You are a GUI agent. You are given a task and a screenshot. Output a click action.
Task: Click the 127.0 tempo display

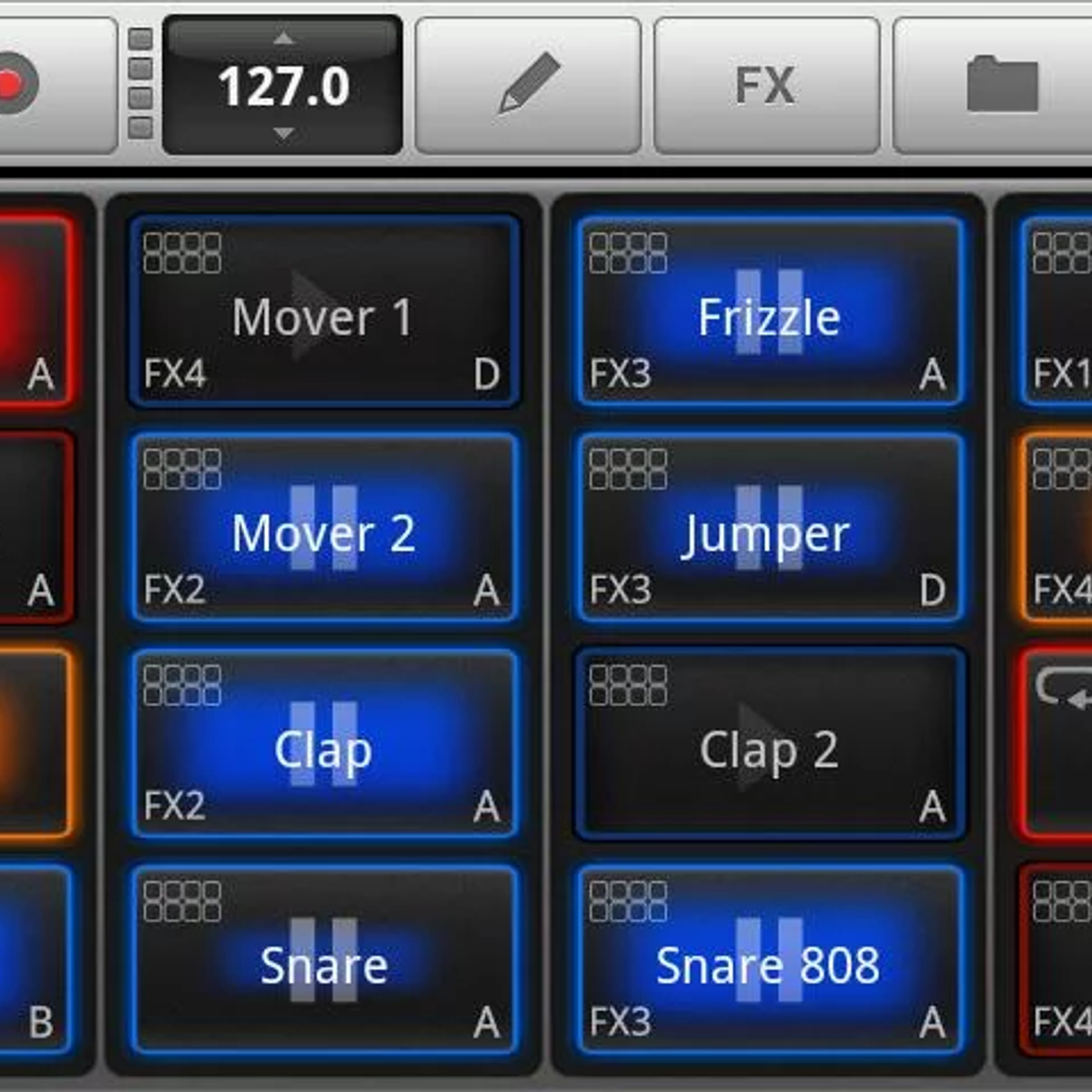[283, 86]
